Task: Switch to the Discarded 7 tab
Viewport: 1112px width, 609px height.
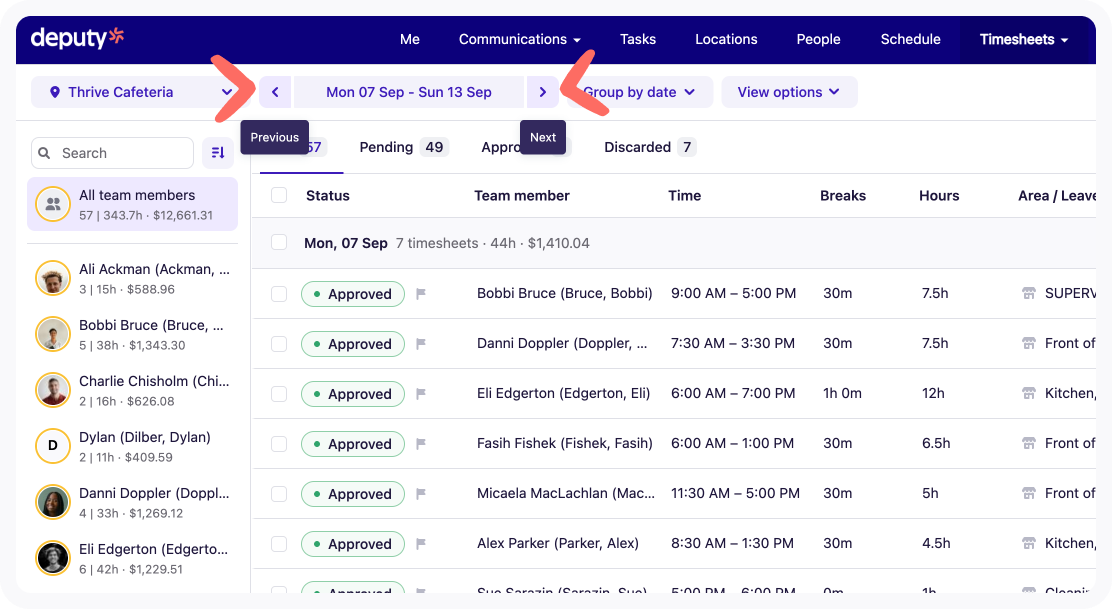Action: pyautogui.click(x=650, y=147)
